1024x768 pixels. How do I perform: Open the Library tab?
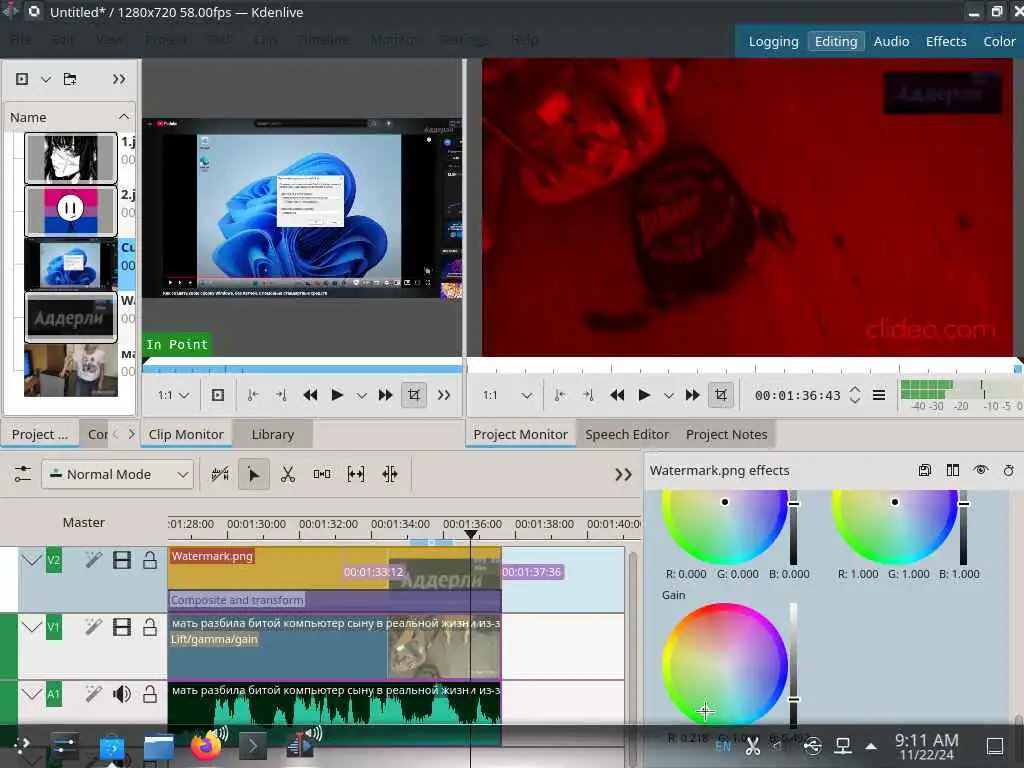tap(273, 434)
